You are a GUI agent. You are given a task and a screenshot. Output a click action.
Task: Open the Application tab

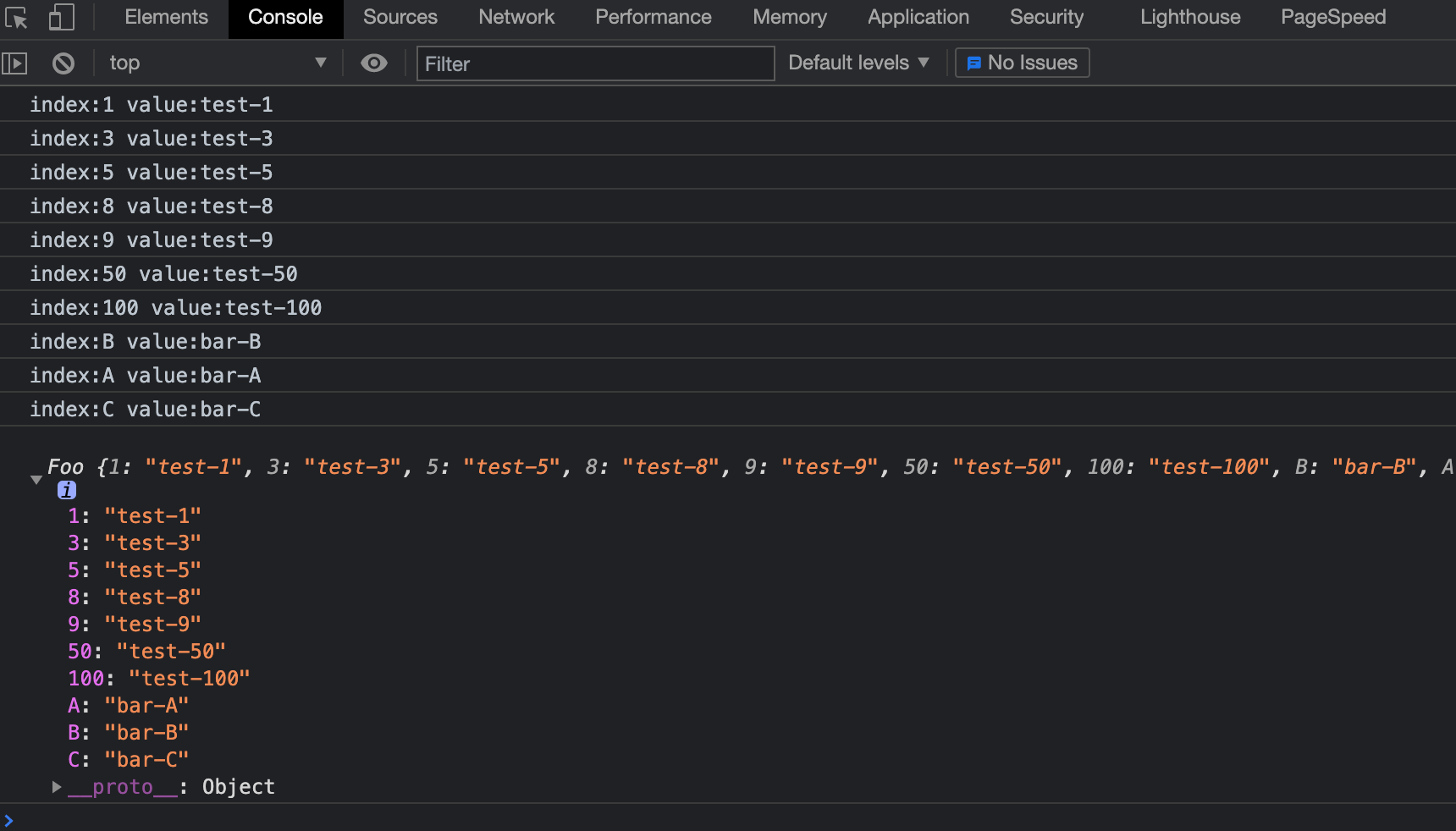tap(918, 18)
